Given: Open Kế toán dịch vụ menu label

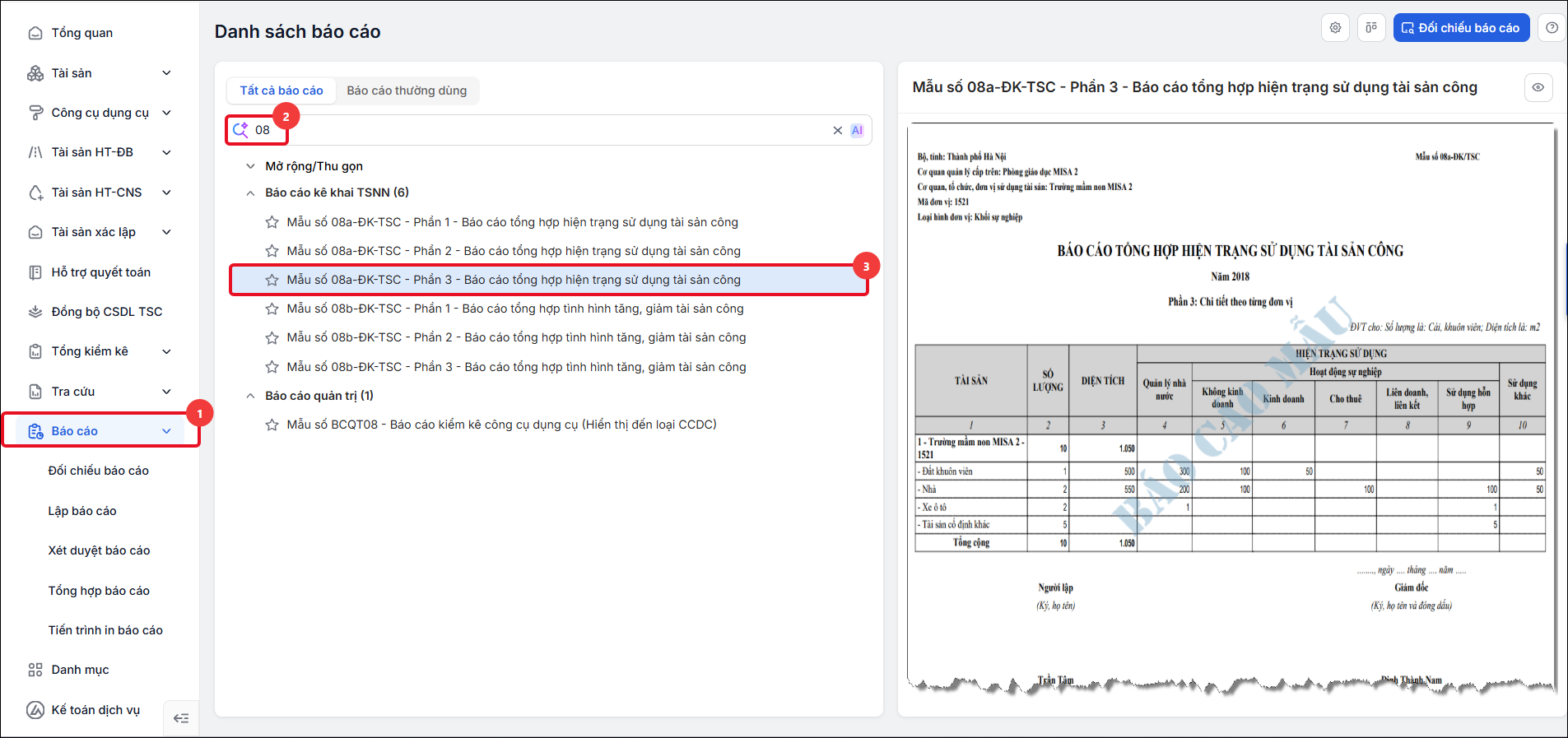Looking at the screenshot, I should tap(95, 710).
